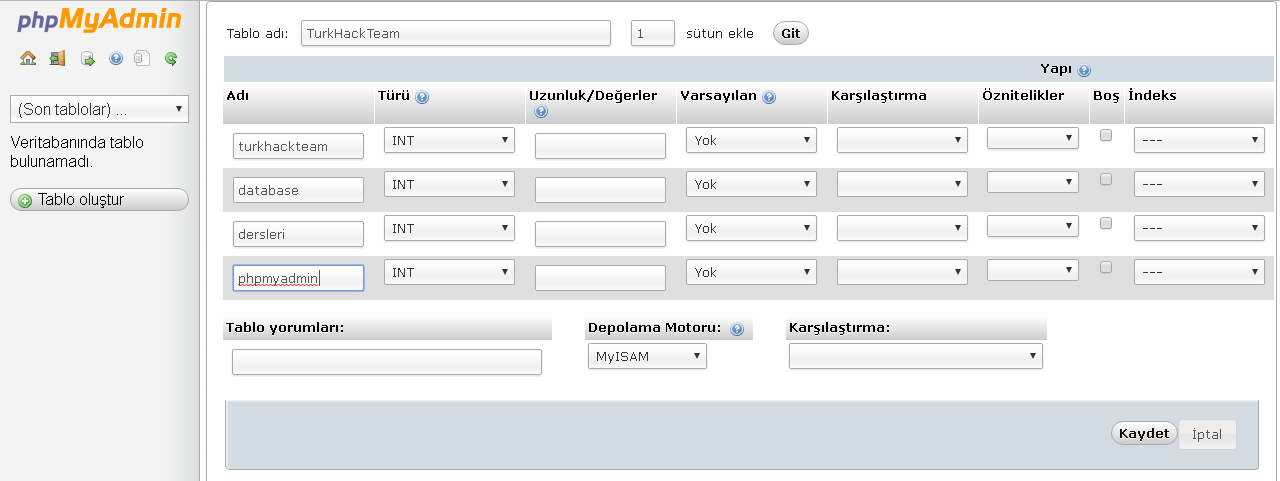Click the help icon next to Varsayılan
The height and width of the screenshot is (481, 1280).
click(769, 98)
